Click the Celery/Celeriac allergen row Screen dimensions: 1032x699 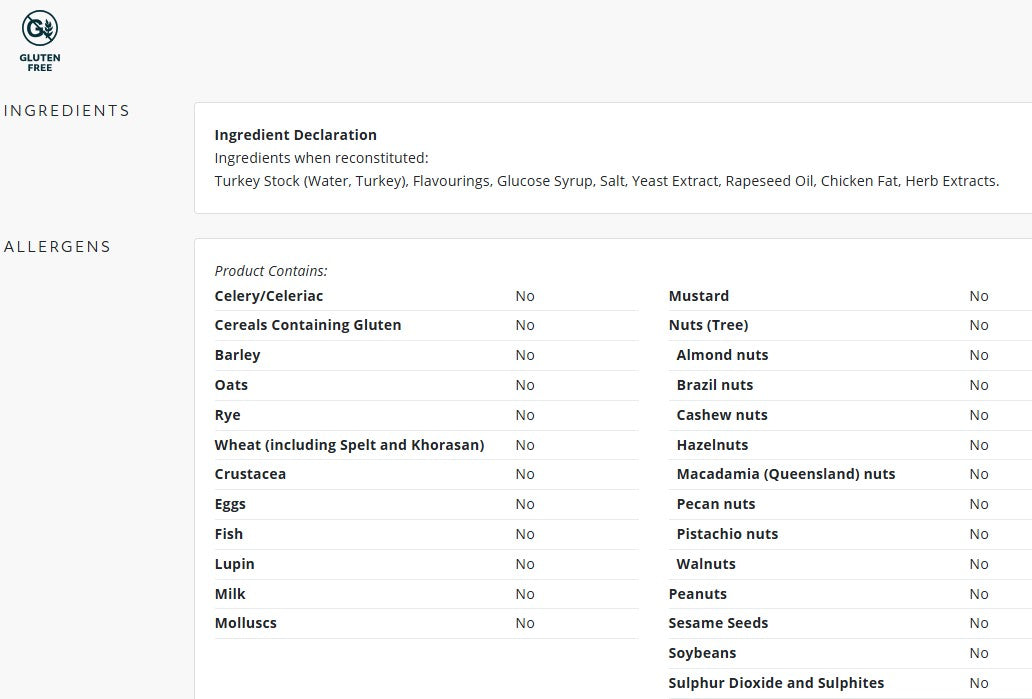[426, 296]
